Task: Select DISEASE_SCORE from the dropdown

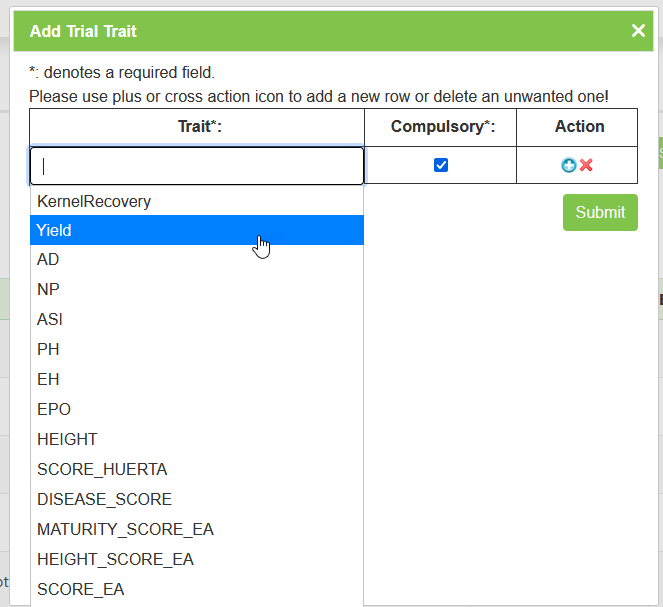Action: pos(104,499)
